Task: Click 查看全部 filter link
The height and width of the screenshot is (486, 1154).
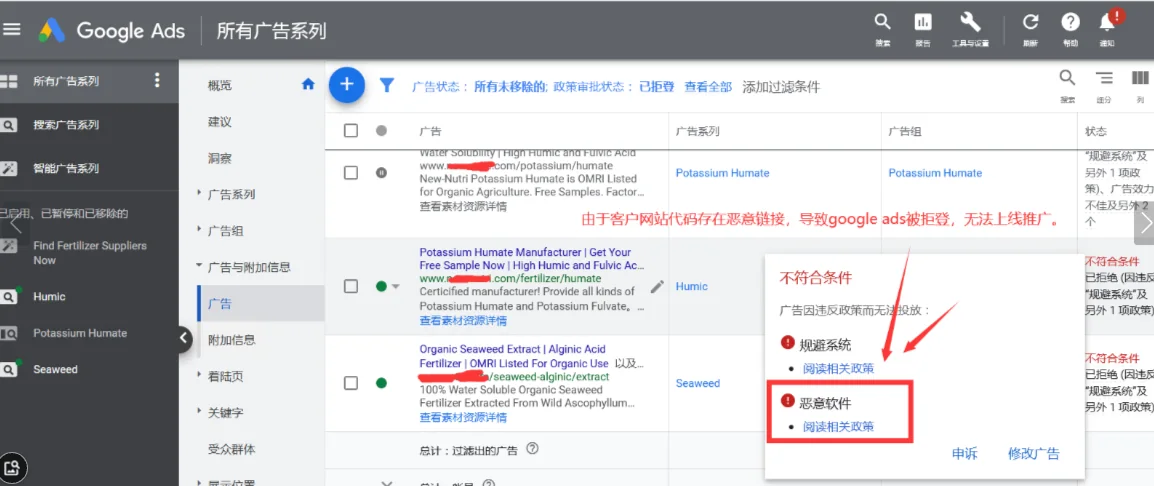Action: pos(708,86)
